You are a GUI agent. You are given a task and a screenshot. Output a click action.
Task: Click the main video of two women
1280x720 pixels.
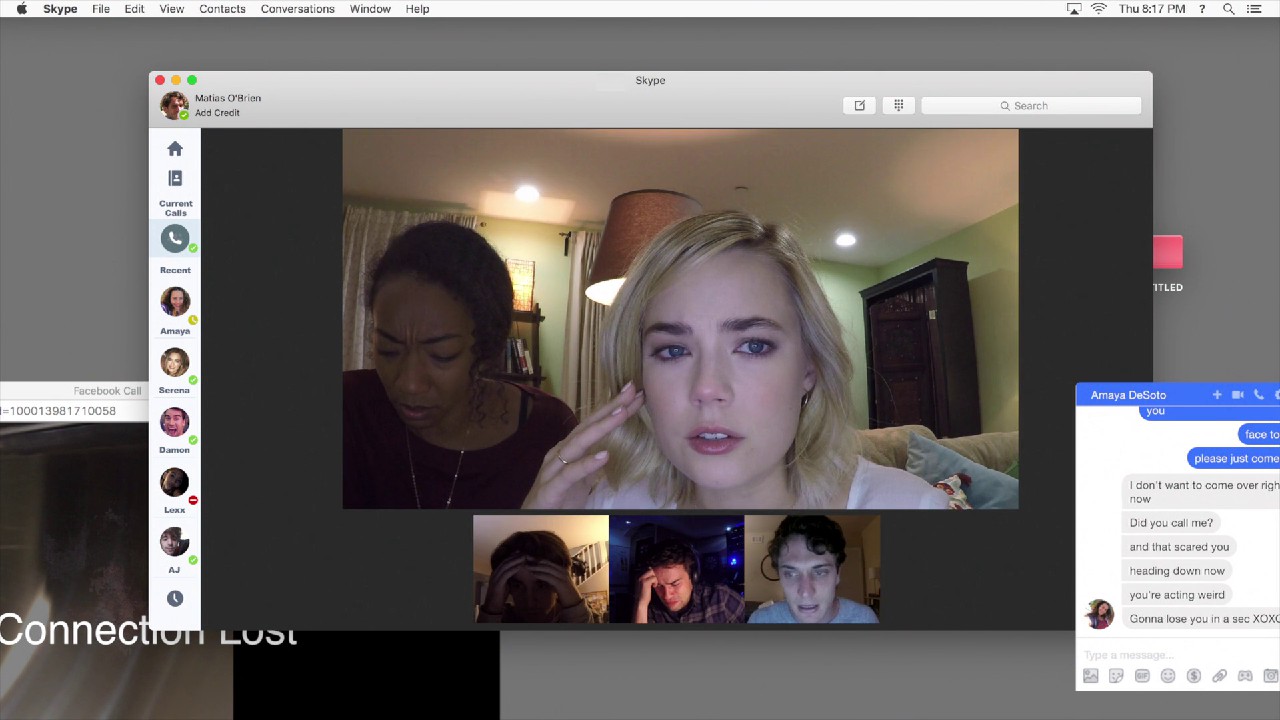pyautogui.click(x=680, y=319)
